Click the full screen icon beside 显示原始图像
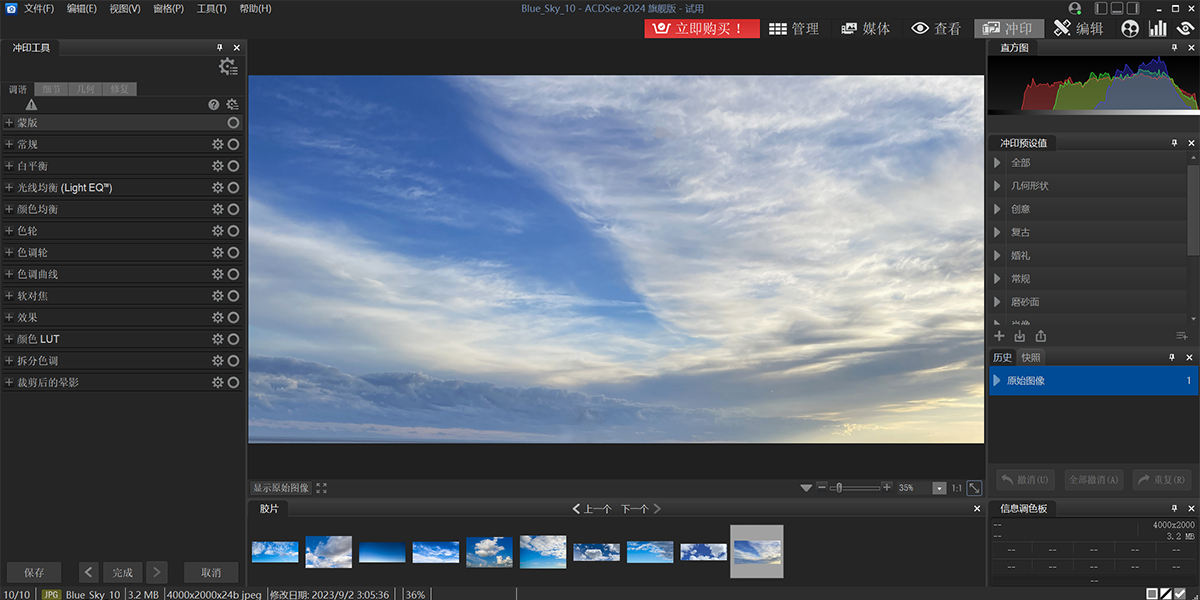The height and width of the screenshot is (600, 1200). pyautogui.click(x=322, y=488)
